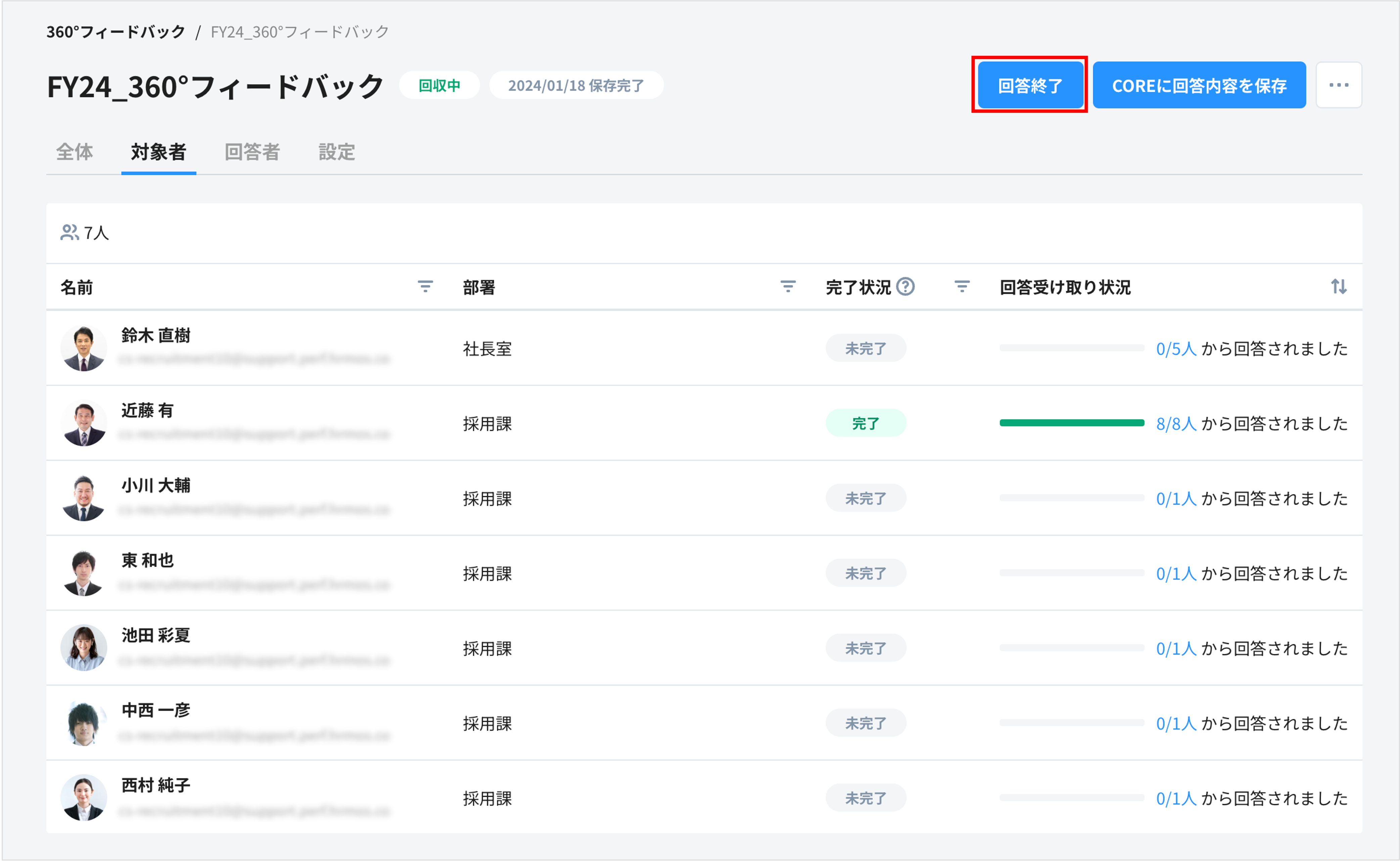Select the 西村 純子 name row

click(155, 785)
